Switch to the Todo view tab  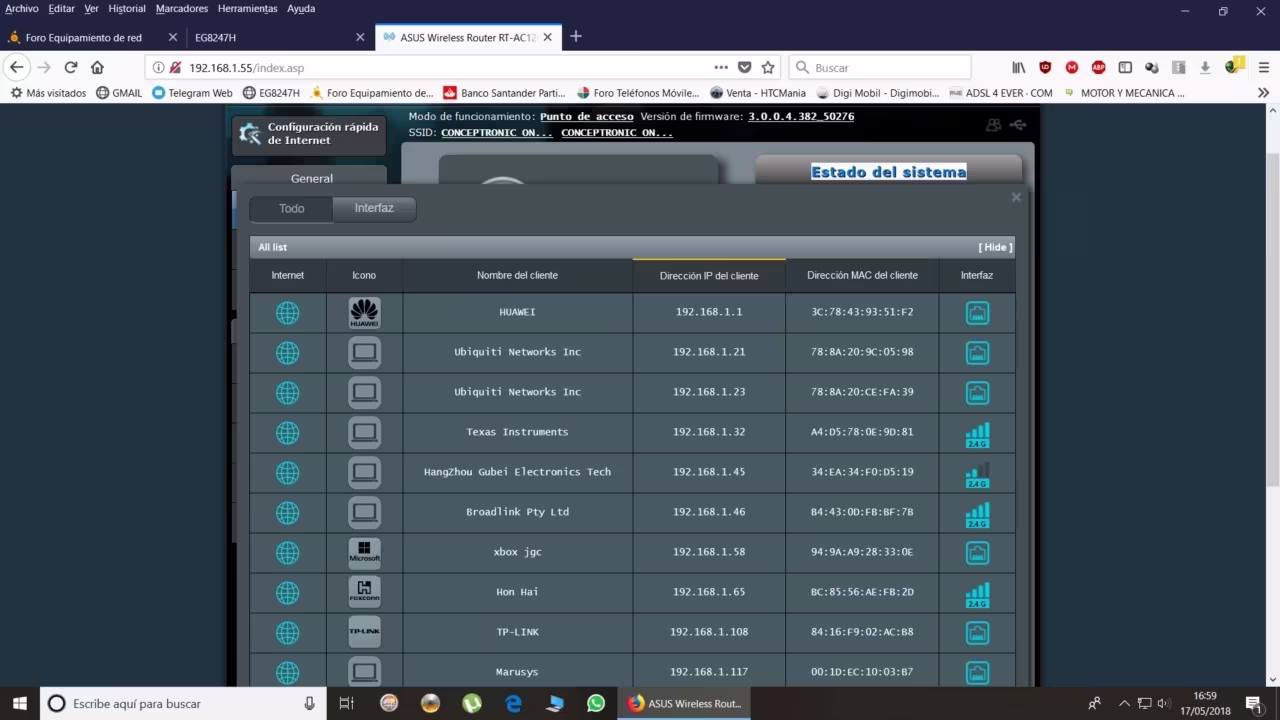291,209
